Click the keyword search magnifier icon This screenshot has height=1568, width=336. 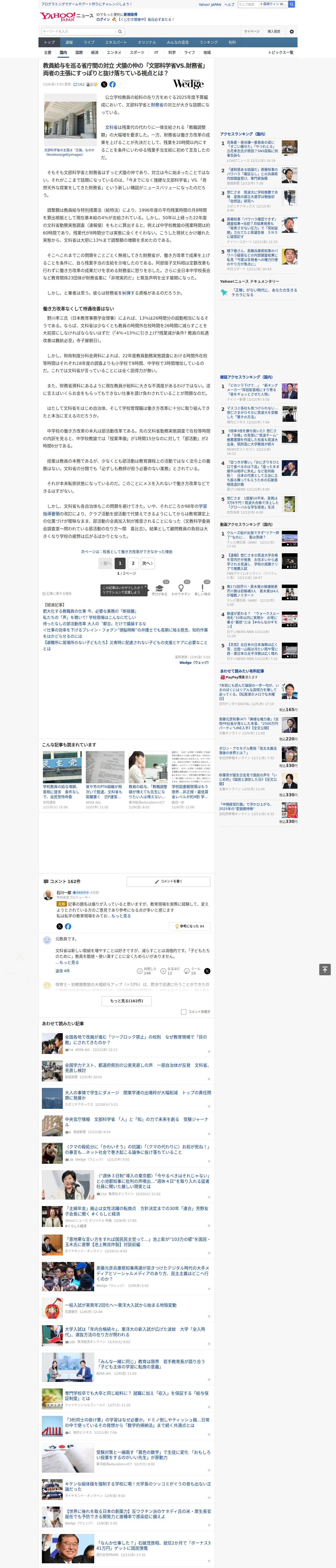coord(120,31)
